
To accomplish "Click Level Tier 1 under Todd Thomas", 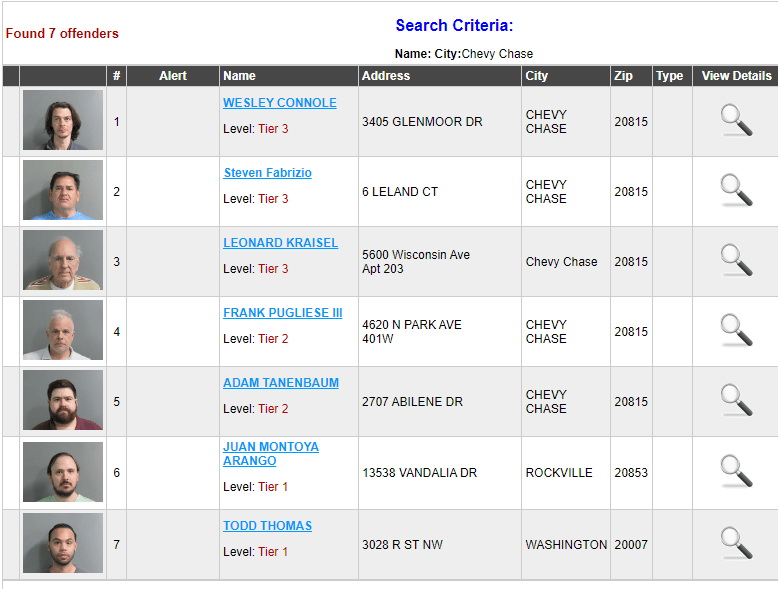I will tap(256, 551).
